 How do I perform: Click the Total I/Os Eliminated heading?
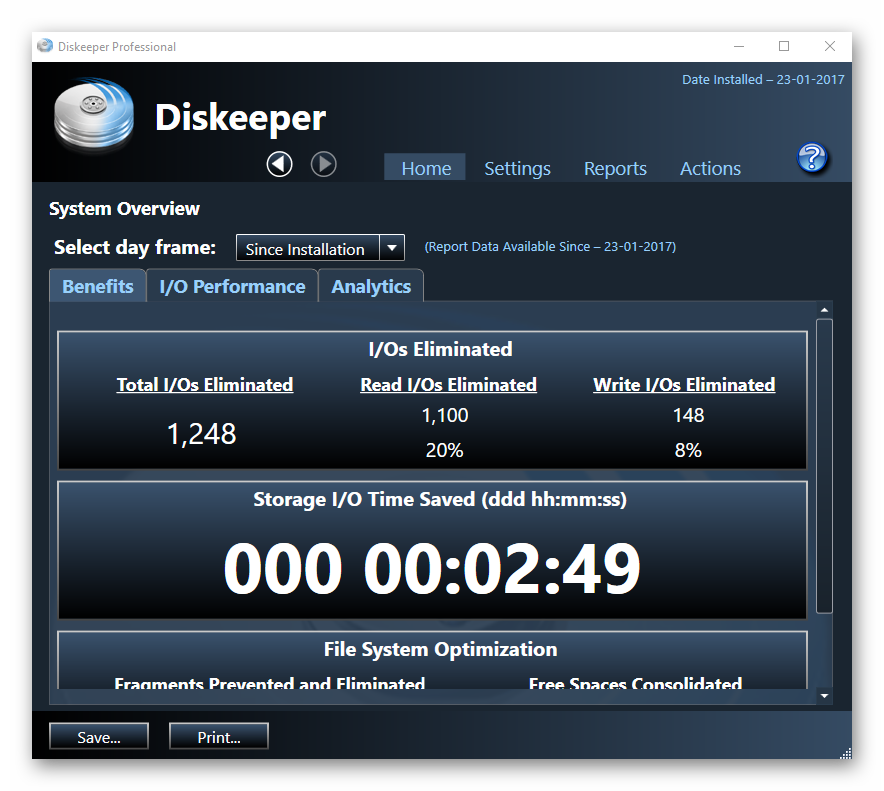(x=205, y=385)
